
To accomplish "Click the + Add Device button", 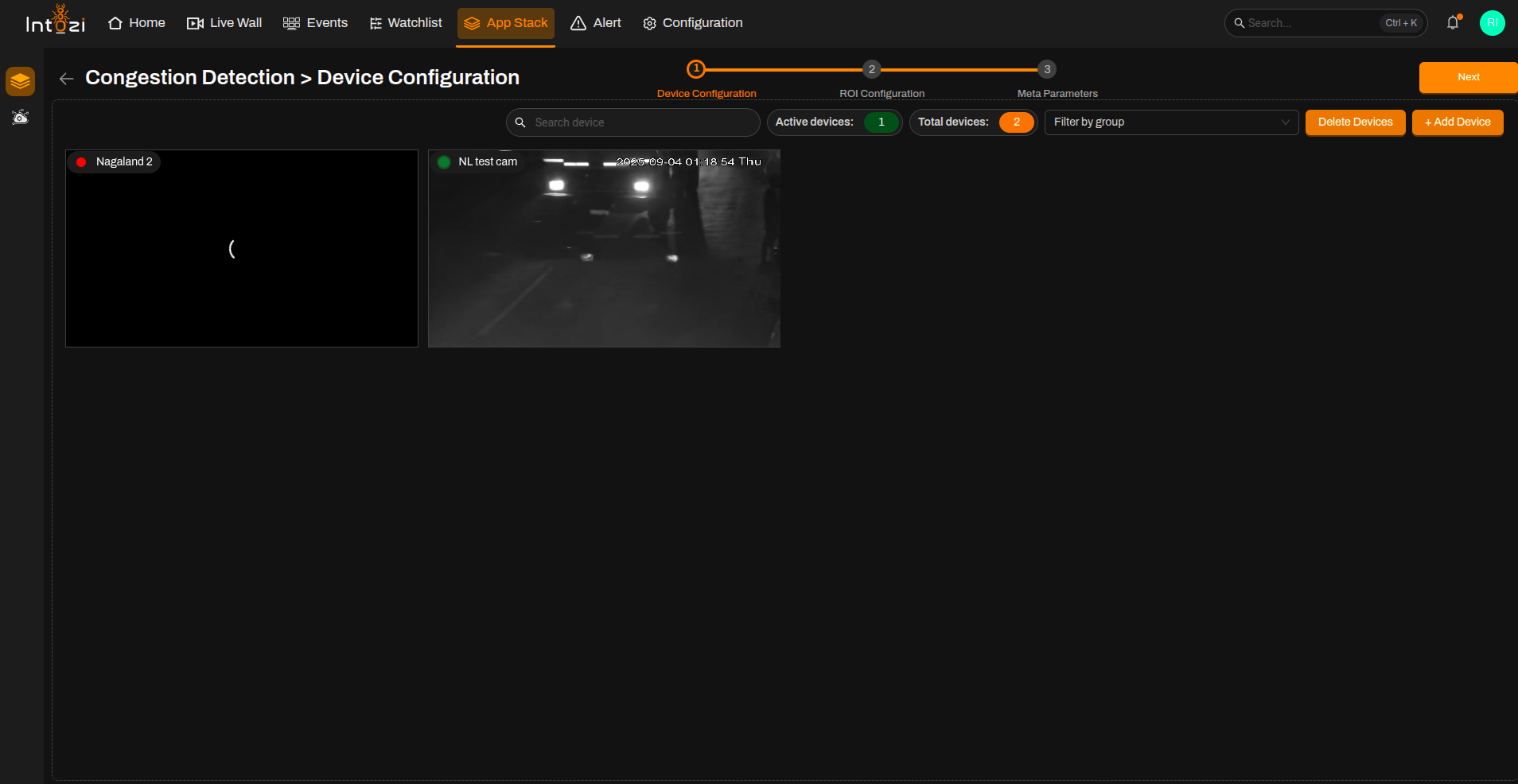I will click(1458, 122).
